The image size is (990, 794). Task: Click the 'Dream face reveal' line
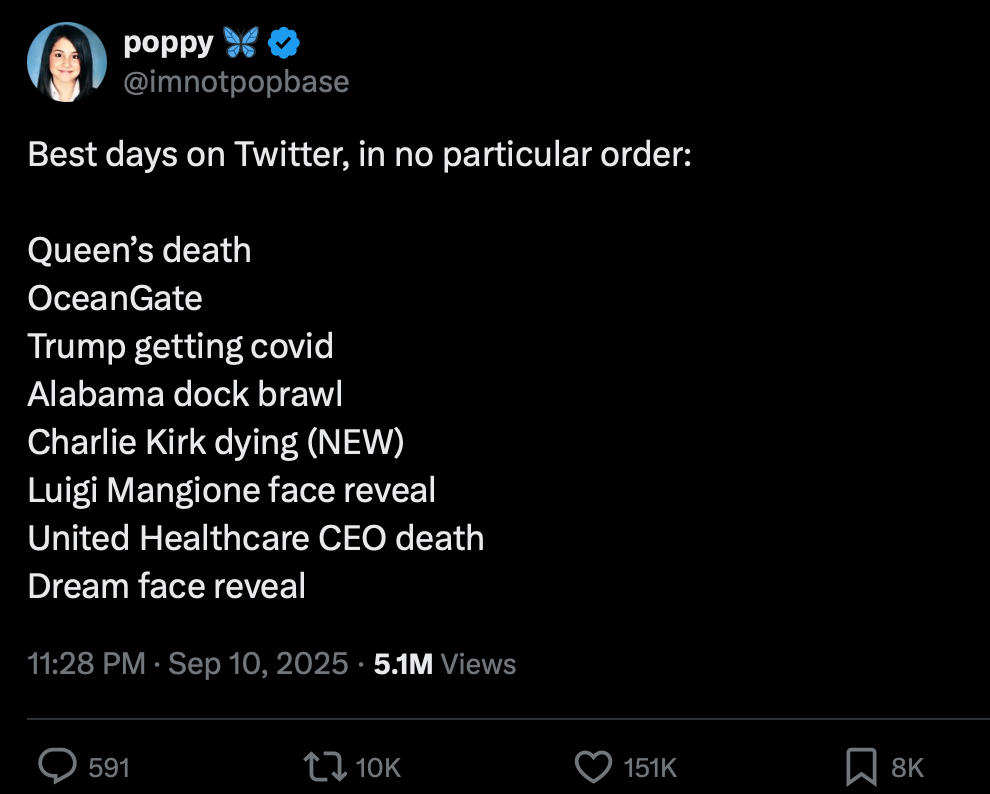coord(167,586)
